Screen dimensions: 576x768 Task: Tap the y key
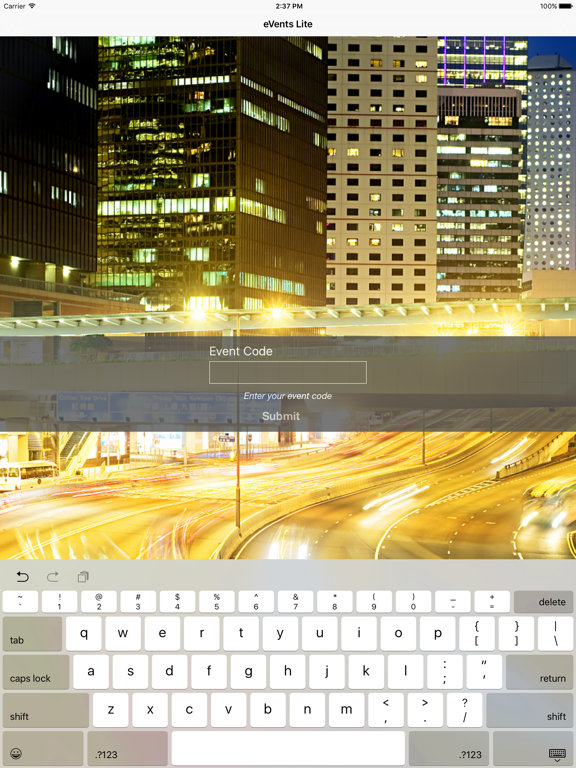tap(280, 633)
